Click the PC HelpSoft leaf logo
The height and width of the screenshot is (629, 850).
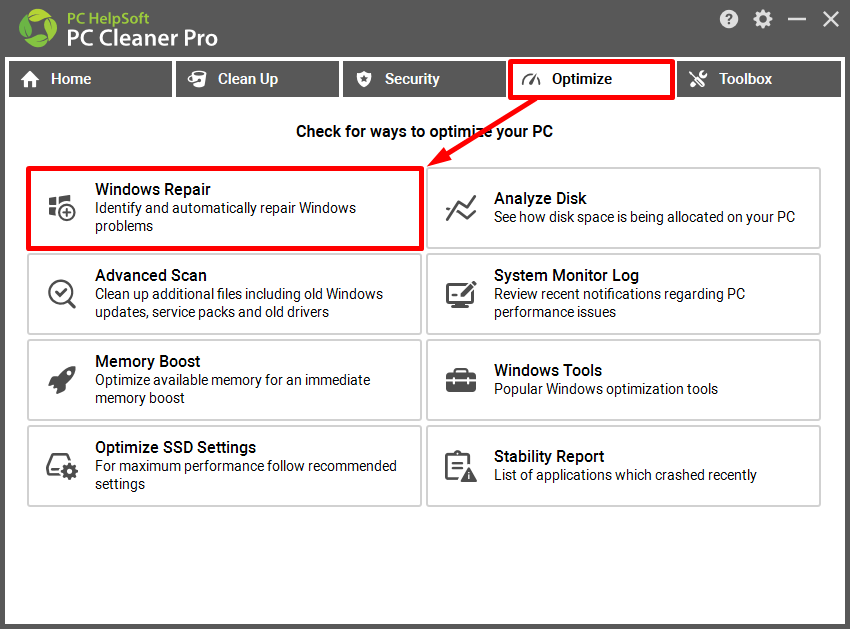38,28
